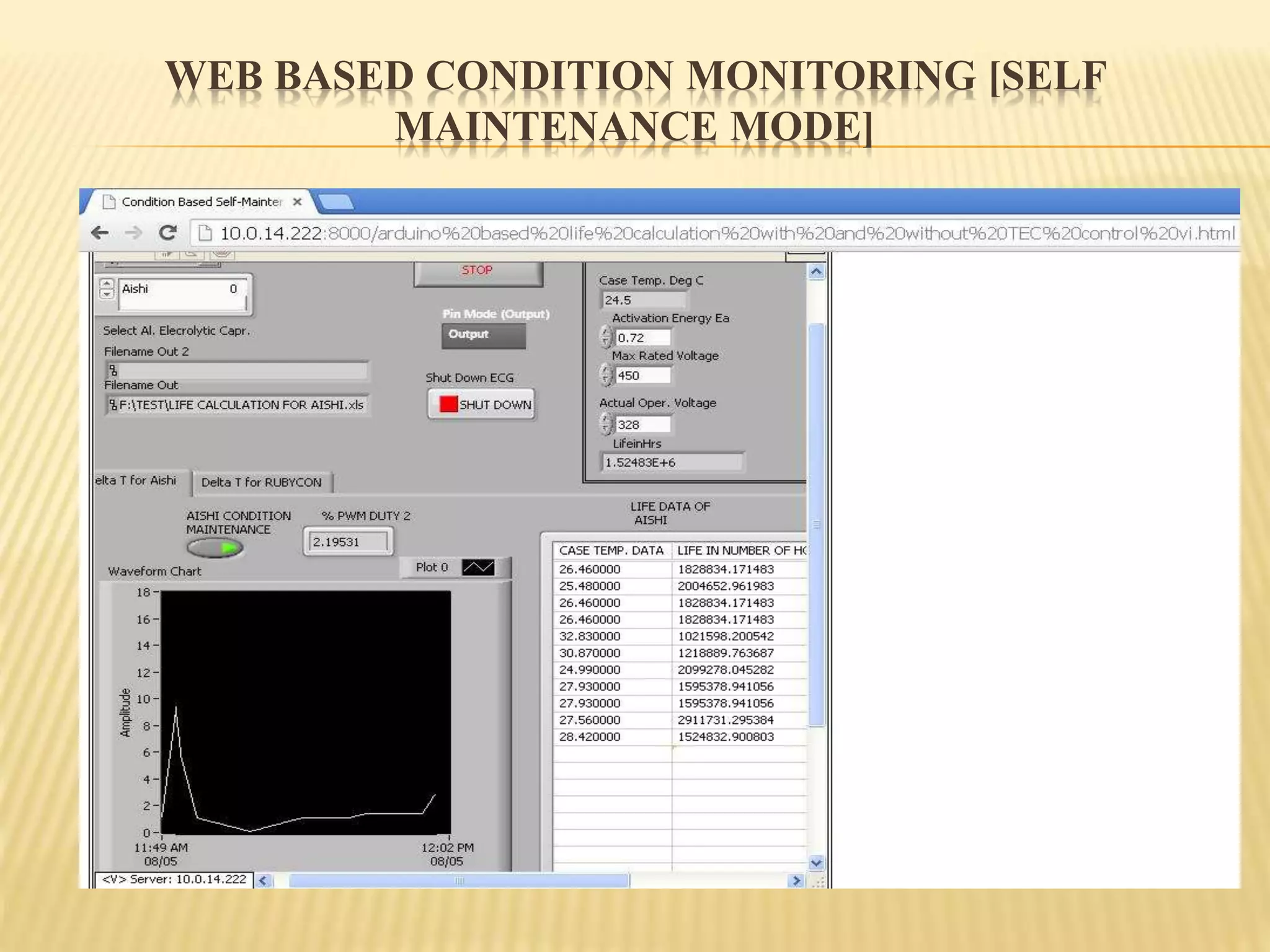
Task: Click the Pin Mode Output selector
Action: (x=484, y=335)
